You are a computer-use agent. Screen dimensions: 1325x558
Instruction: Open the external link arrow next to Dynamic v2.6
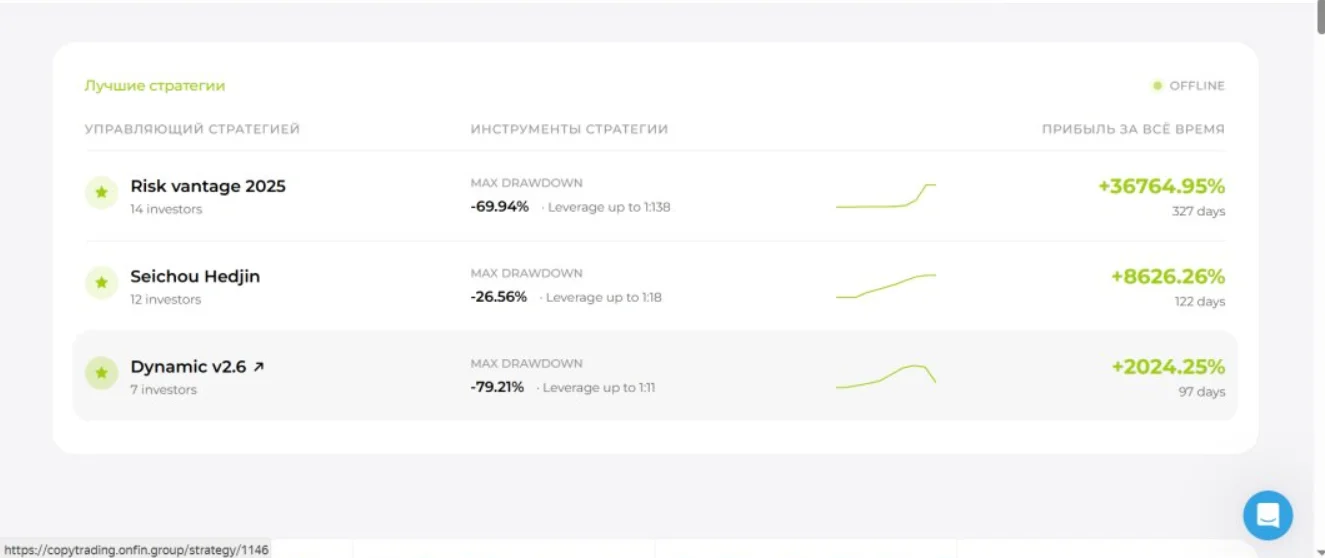point(259,367)
